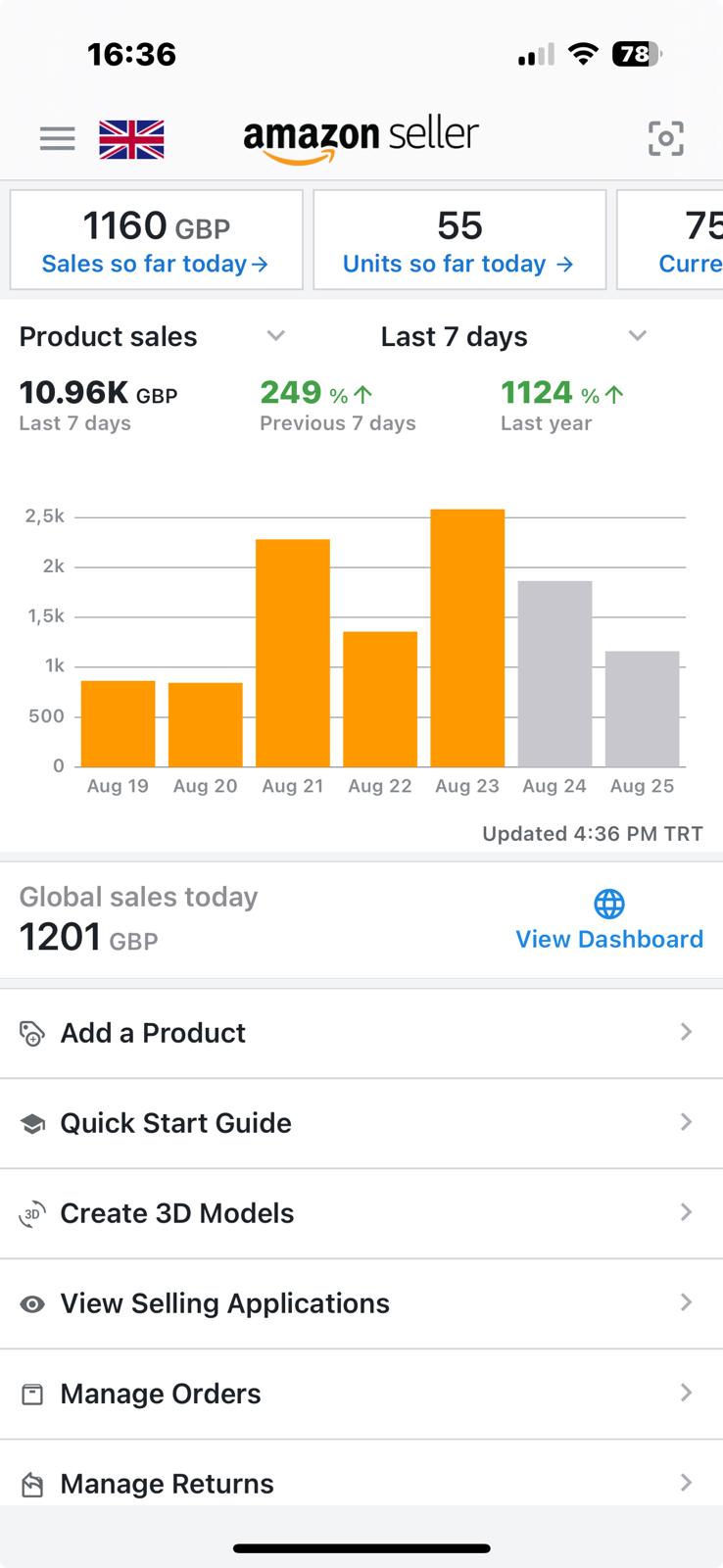Select the Aug 23 bar in chart
The image size is (723, 1568).
467,638
